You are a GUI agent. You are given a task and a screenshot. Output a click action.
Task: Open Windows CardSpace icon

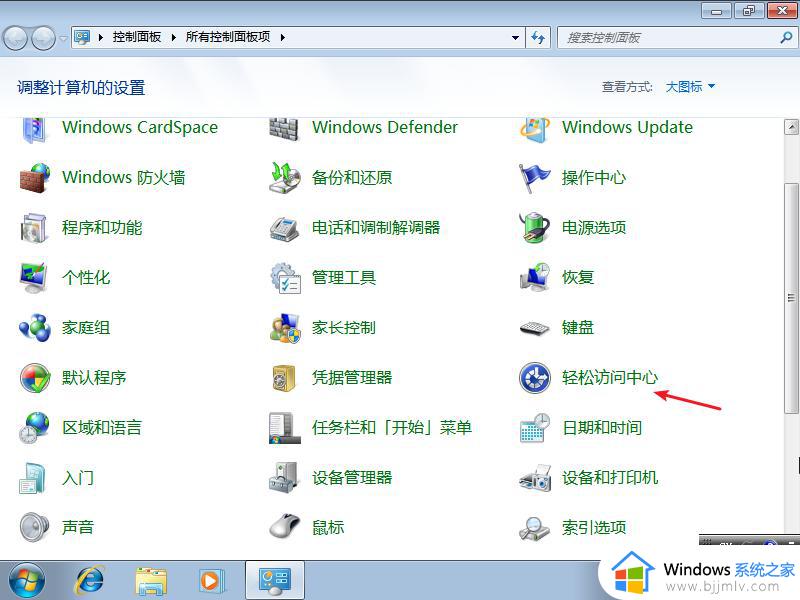coord(35,129)
